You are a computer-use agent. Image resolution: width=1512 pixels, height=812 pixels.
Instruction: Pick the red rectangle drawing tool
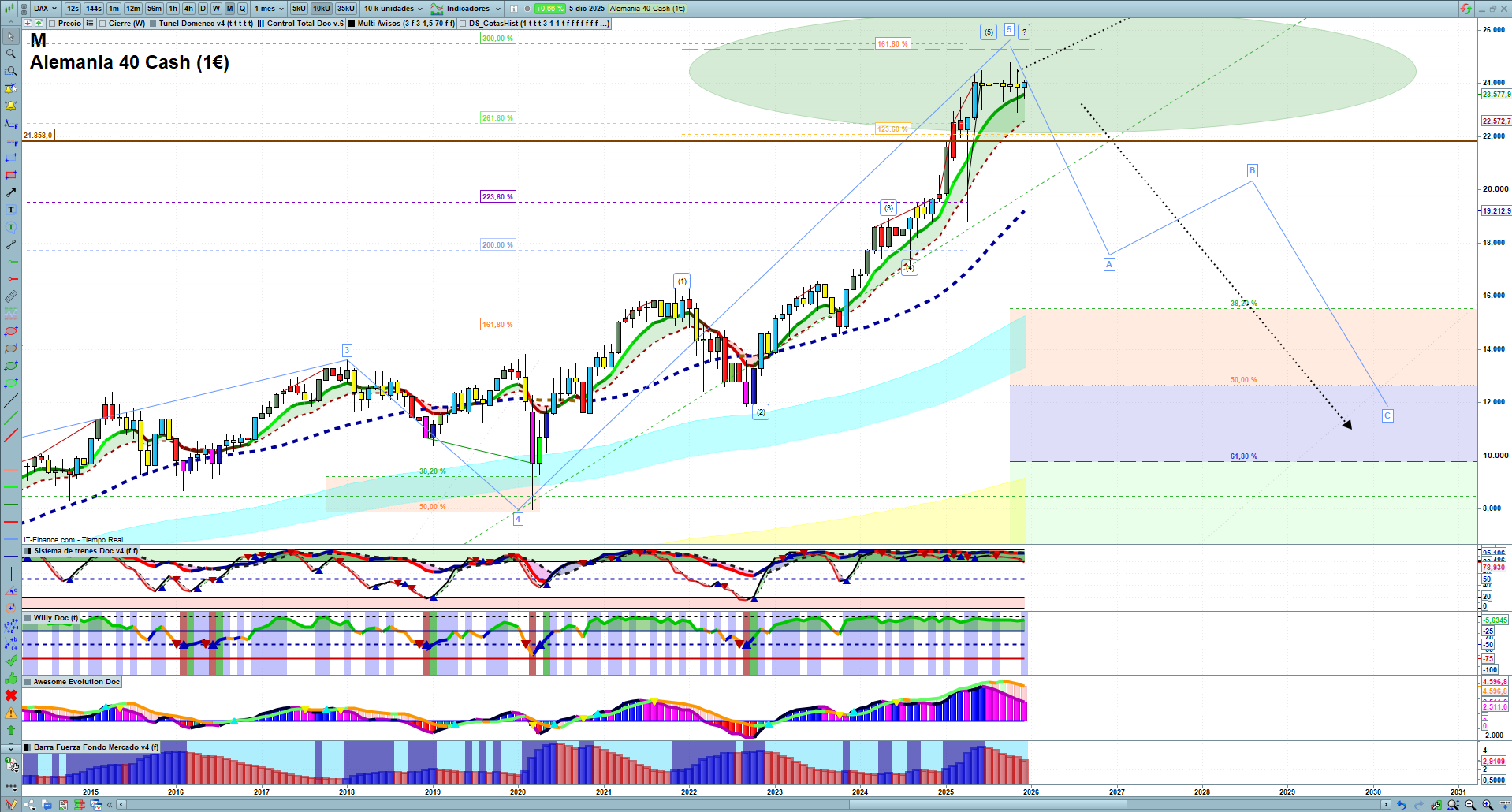pyautogui.click(x=11, y=175)
